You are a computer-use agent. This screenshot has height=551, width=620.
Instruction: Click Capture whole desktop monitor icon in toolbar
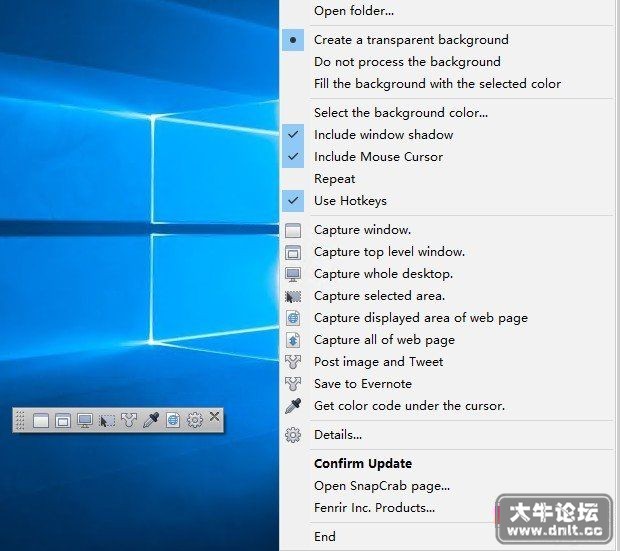(85, 420)
